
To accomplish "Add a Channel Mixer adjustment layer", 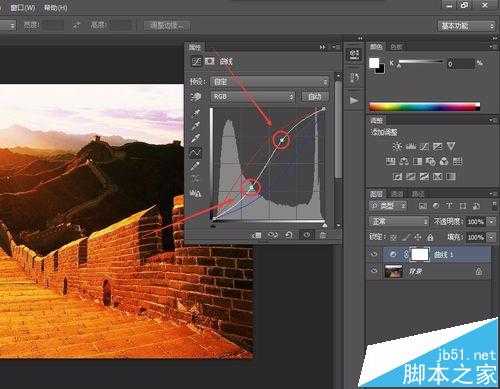I will pyautogui.click(x=444, y=161).
